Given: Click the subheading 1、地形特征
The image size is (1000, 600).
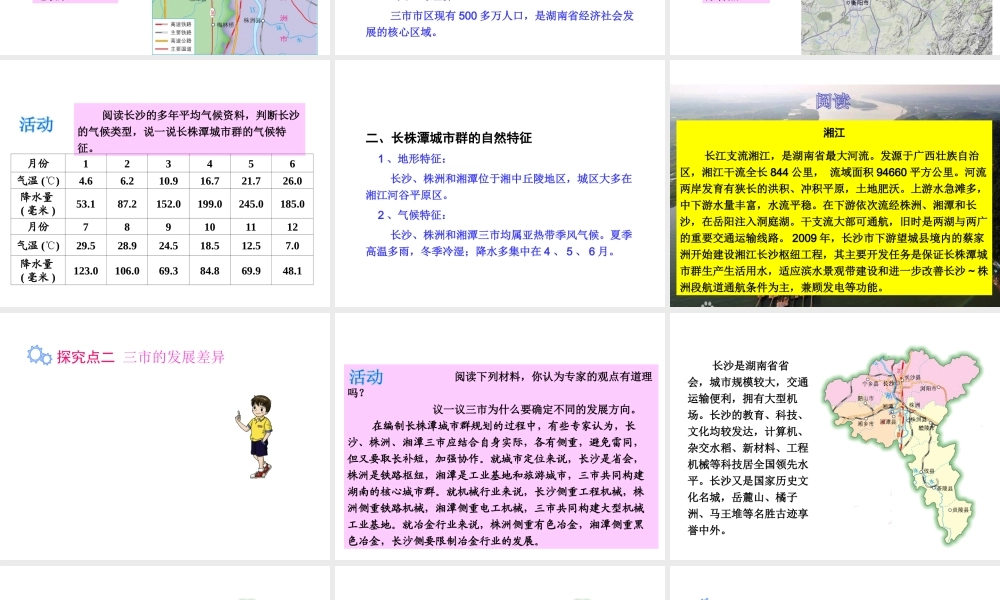Looking at the screenshot, I should [411, 159].
